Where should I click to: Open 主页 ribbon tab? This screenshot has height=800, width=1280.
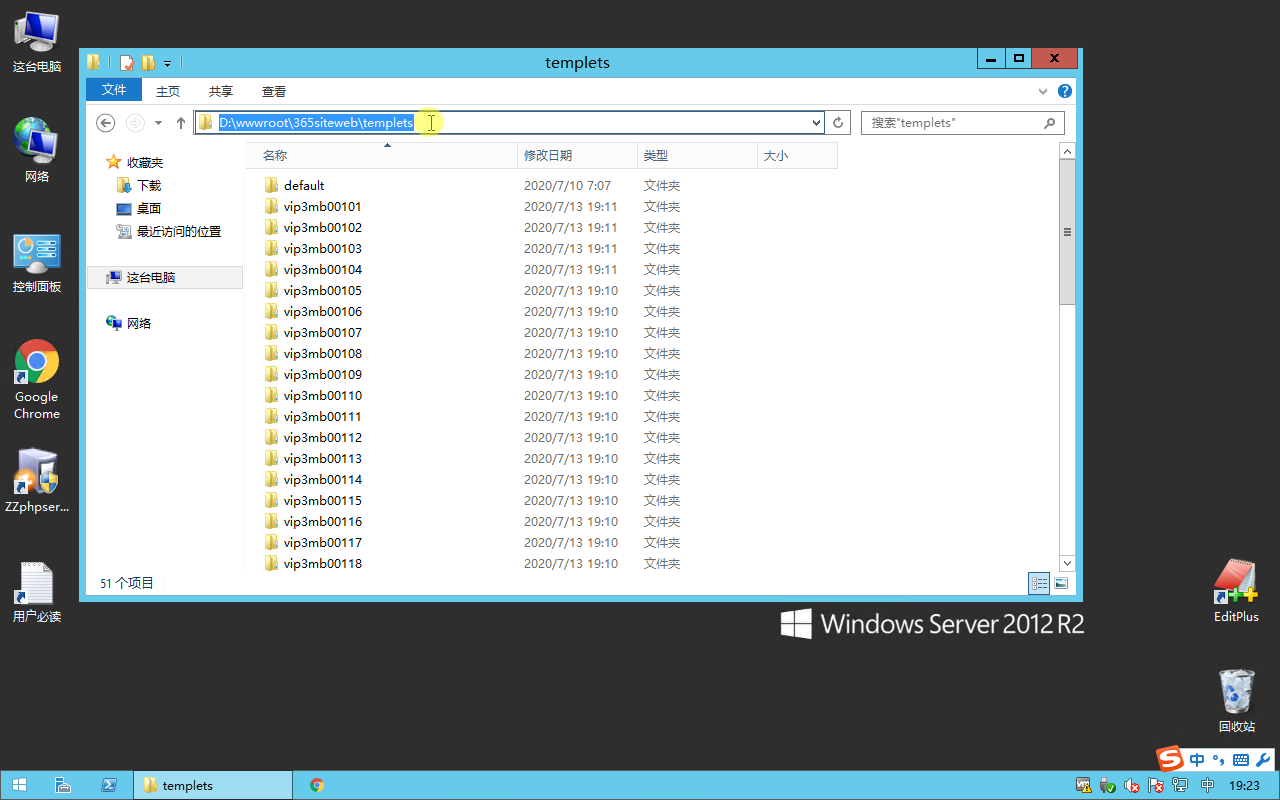pyautogui.click(x=168, y=91)
